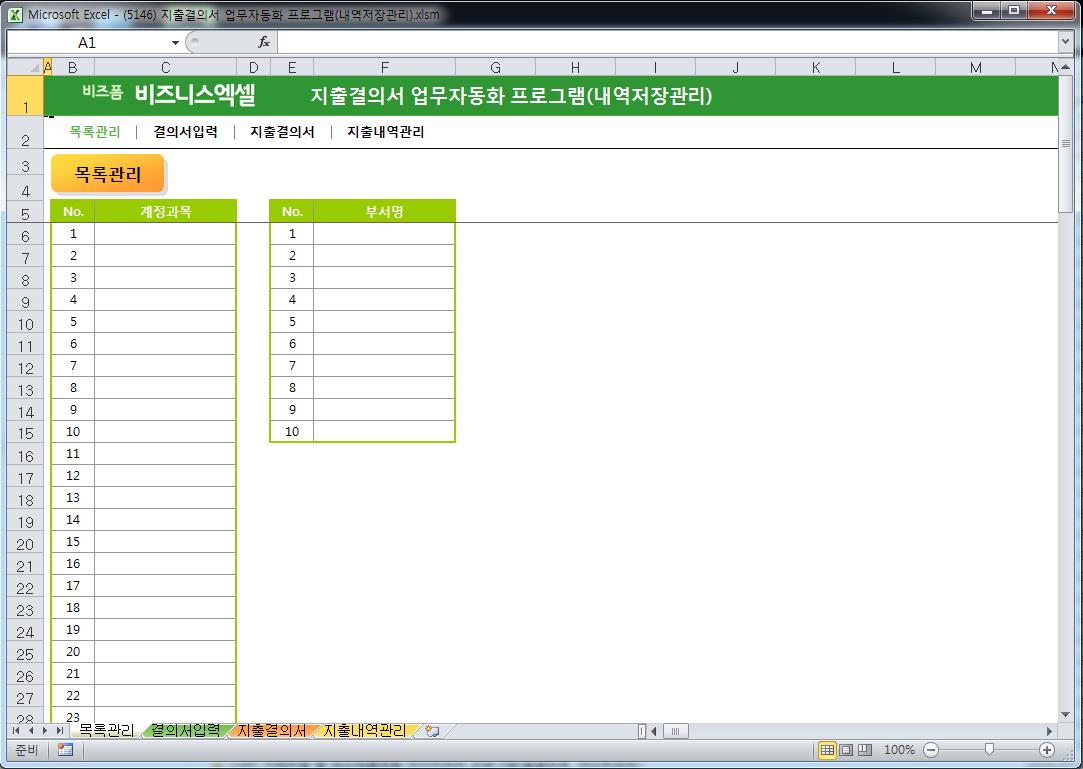
Task: Switch to Normal view icon
Action: 827,750
